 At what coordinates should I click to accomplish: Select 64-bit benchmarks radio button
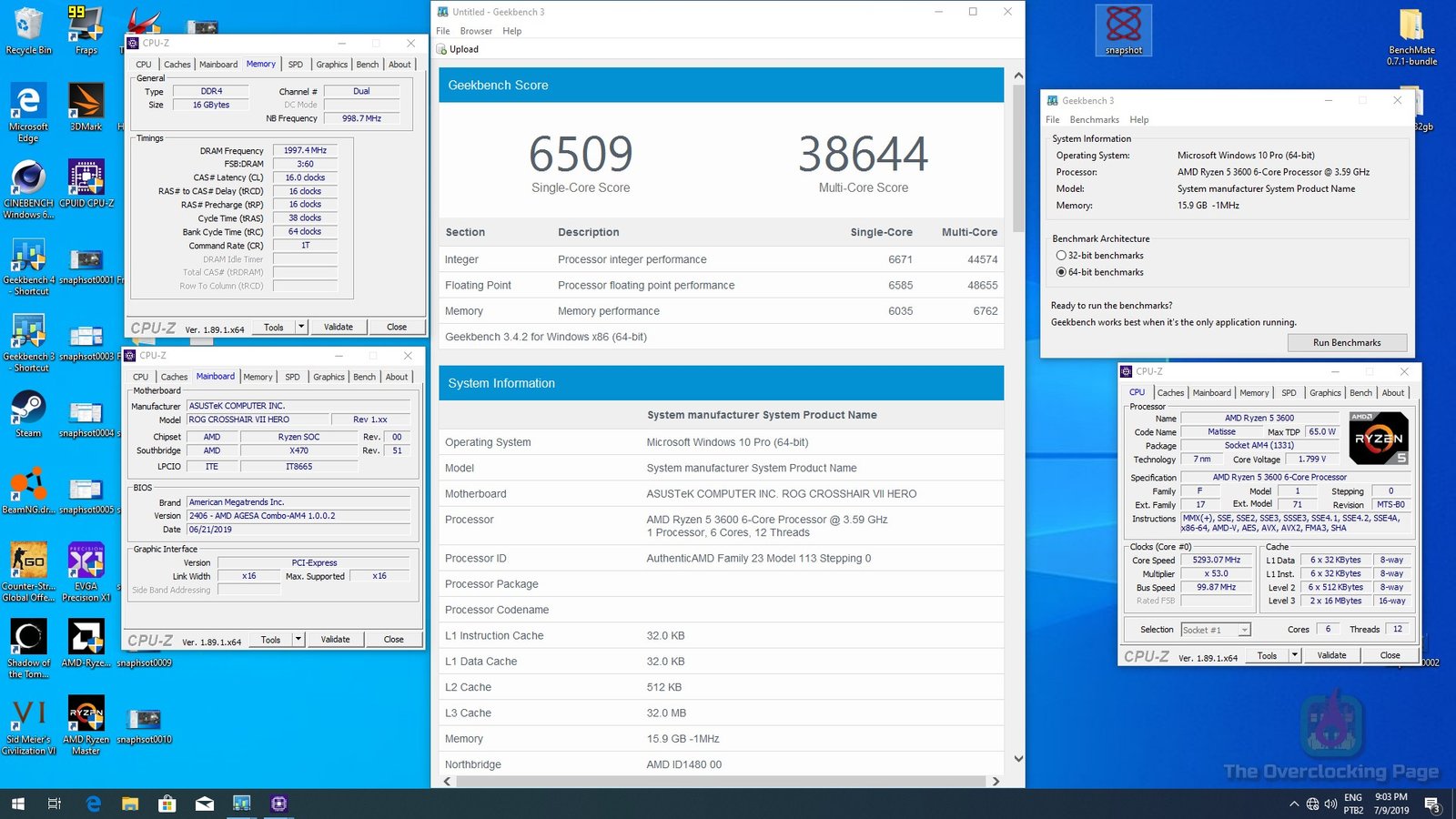click(x=1062, y=272)
